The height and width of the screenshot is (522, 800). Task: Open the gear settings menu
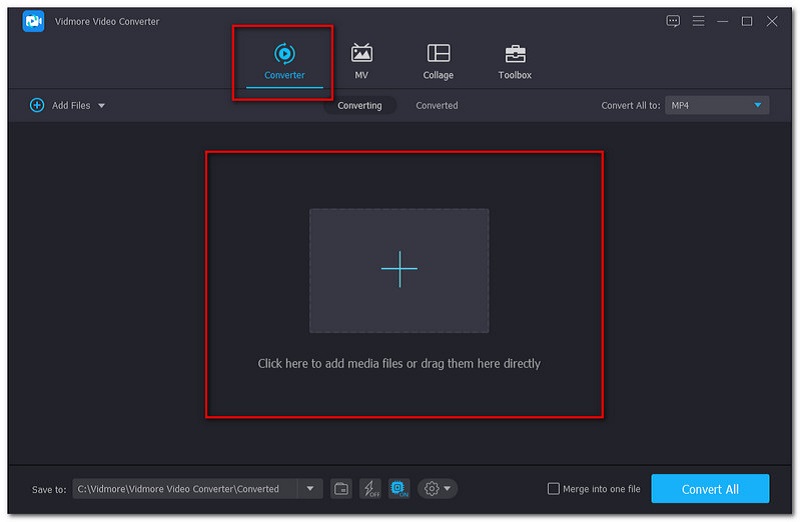437,489
